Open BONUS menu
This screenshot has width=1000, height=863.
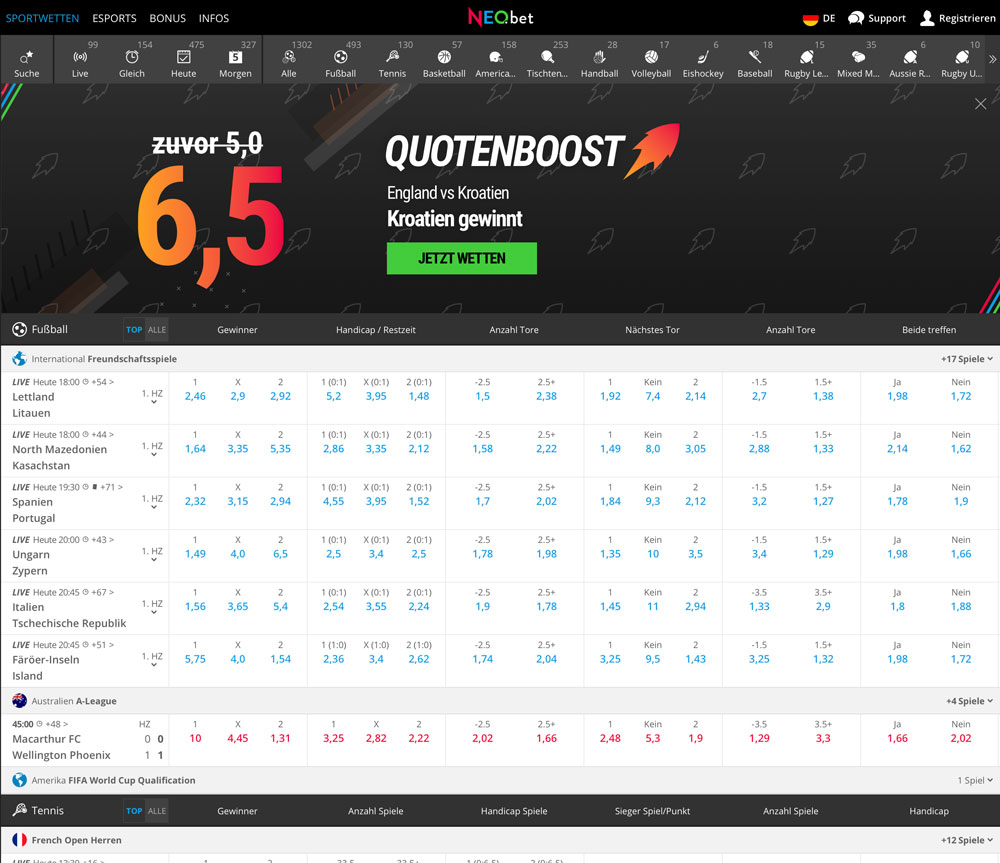coord(168,18)
